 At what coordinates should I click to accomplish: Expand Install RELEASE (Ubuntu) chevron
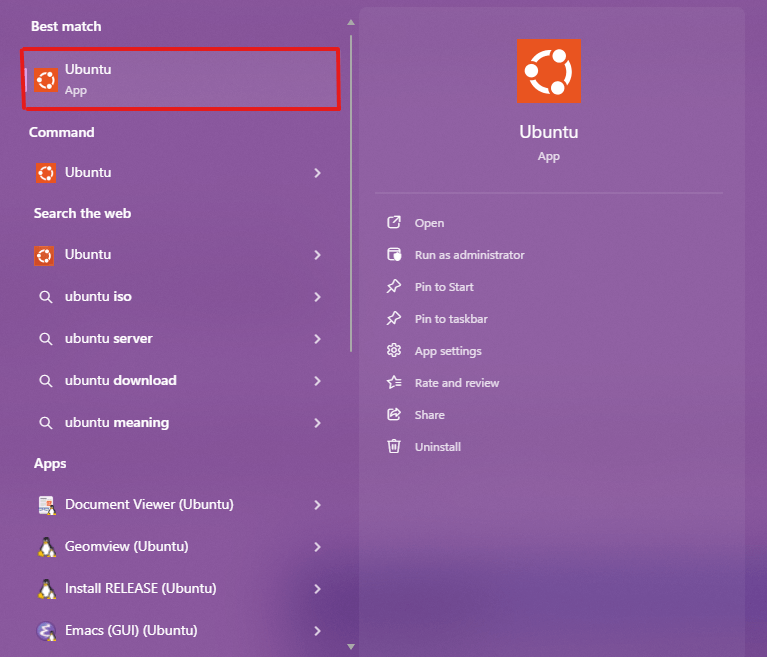click(x=317, y=589)
